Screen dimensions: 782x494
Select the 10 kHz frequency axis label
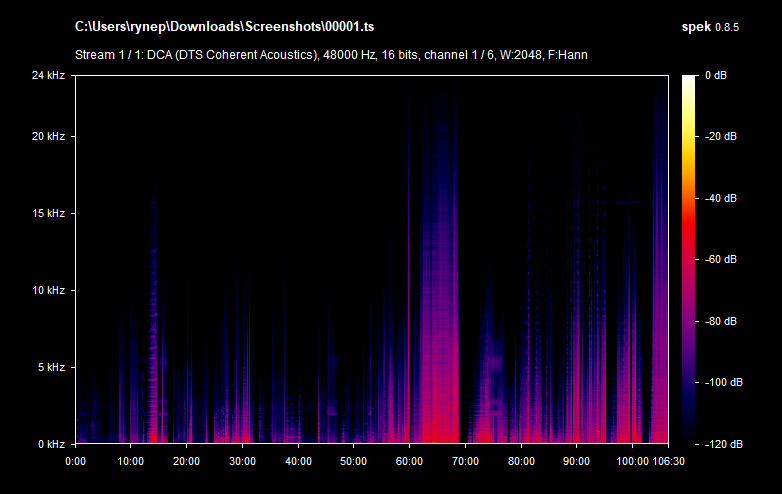pos(47,290)
